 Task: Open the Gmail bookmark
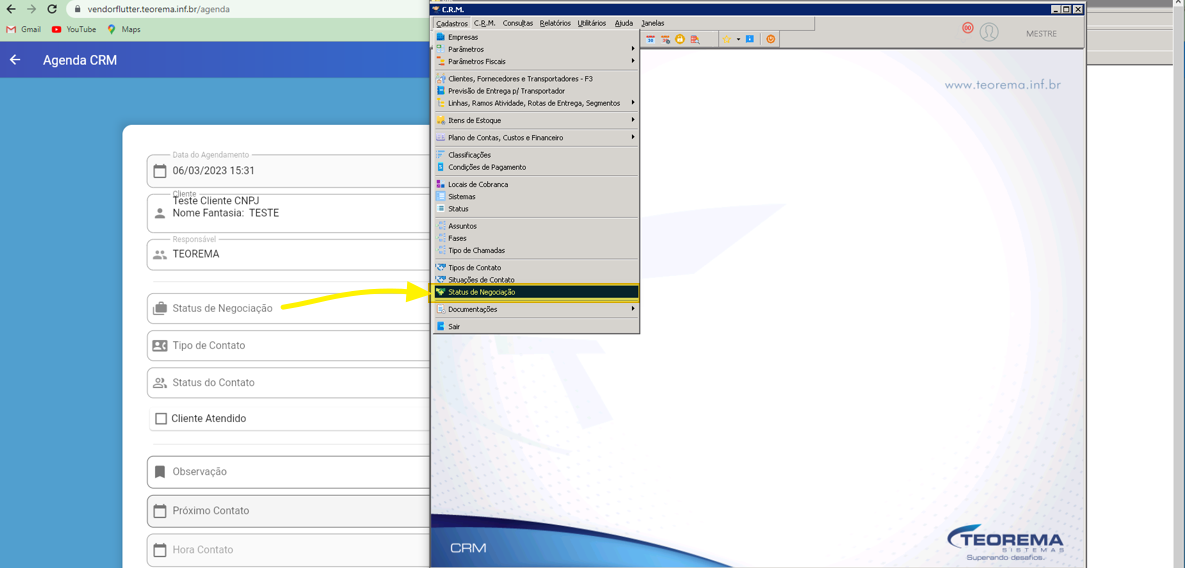(23, 29)
